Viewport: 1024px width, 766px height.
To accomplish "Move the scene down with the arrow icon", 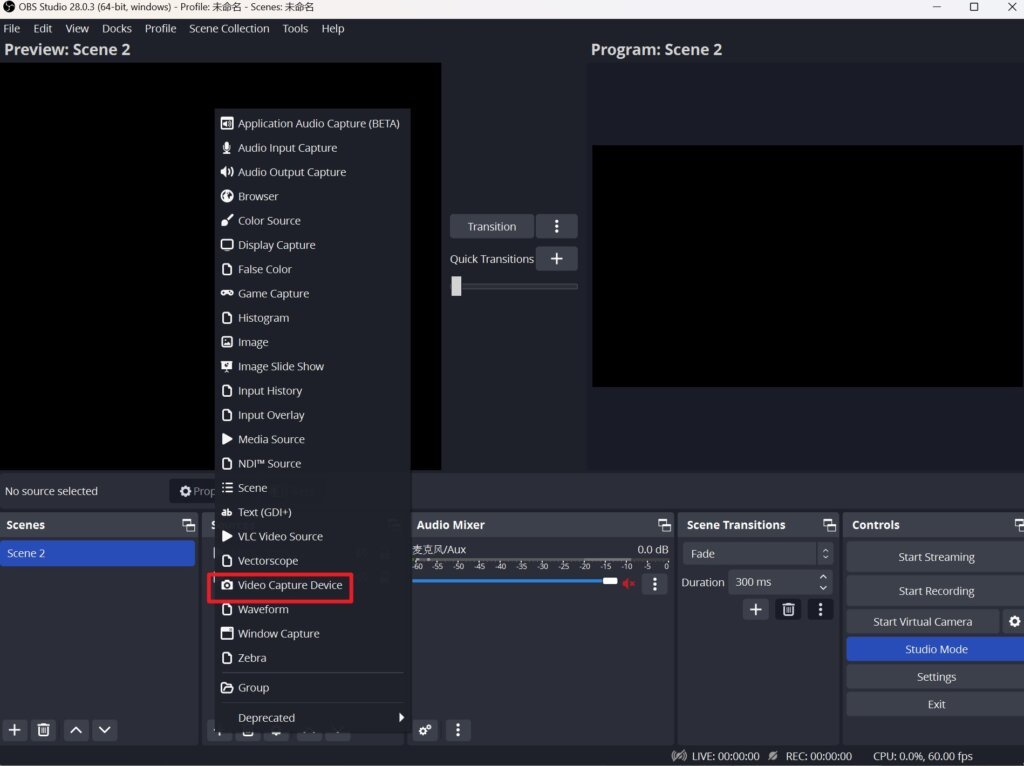I will coord(105,730).
